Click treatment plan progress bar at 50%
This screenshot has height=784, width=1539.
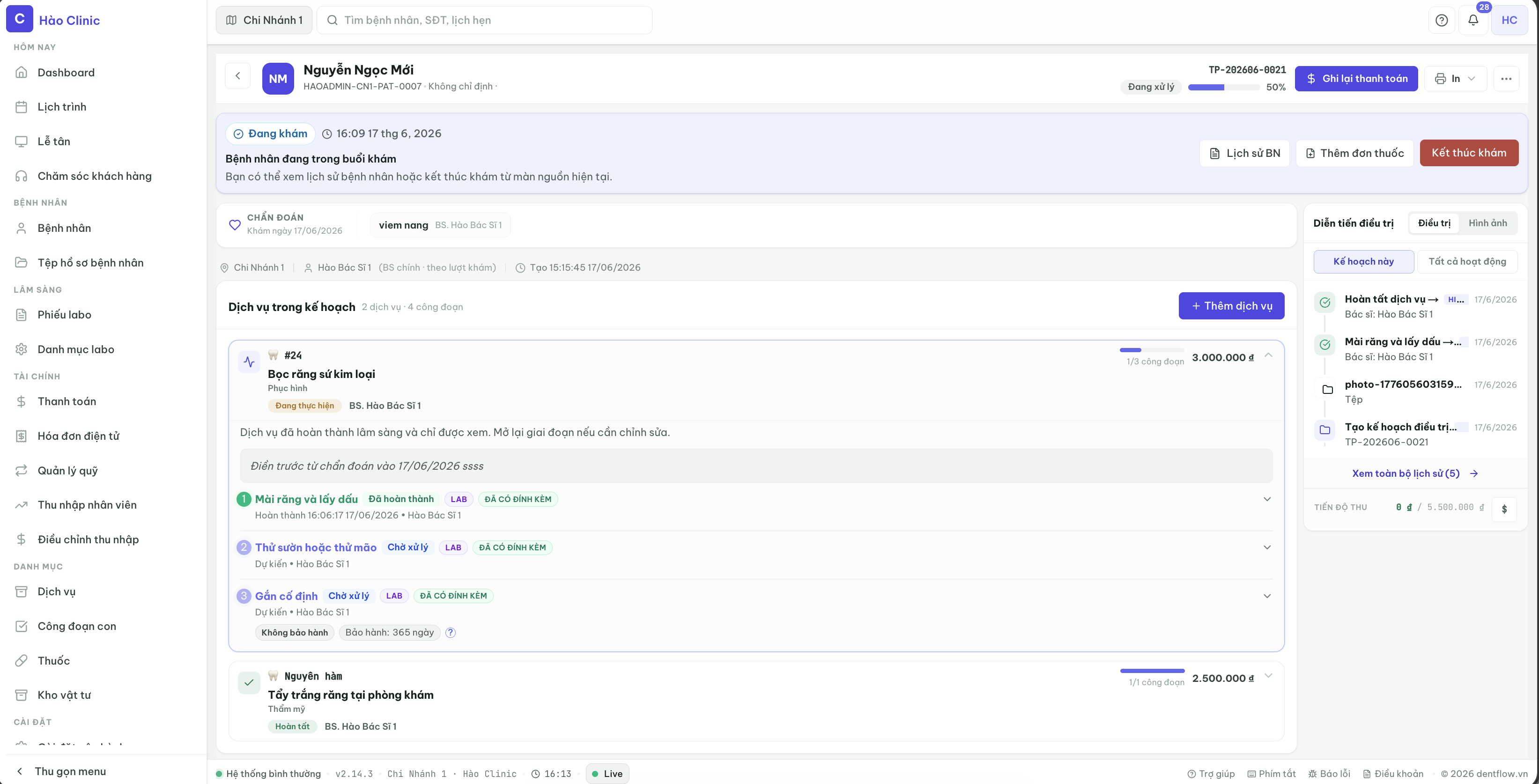point(1223,87)
